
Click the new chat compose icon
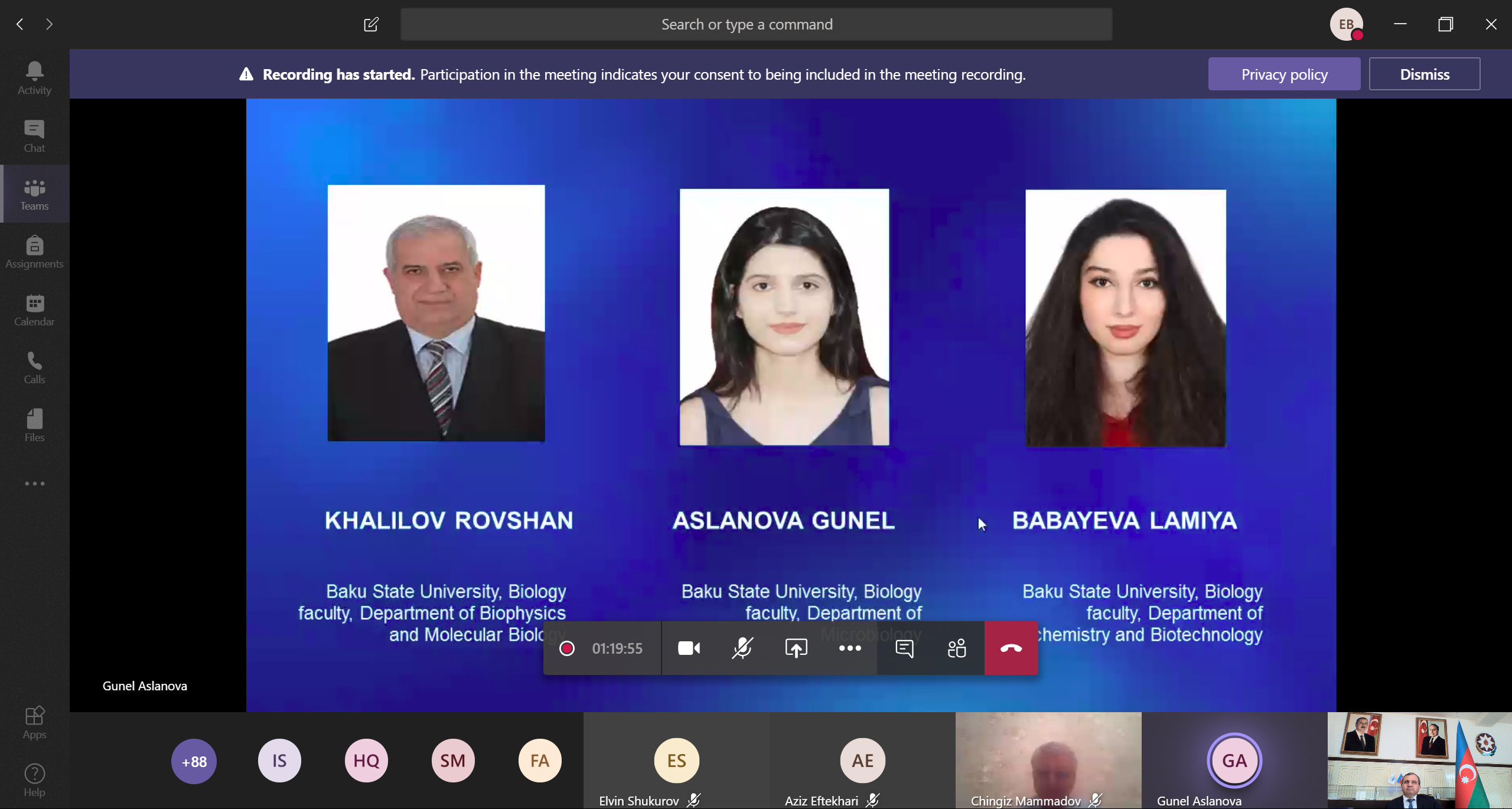coord(371,24)
